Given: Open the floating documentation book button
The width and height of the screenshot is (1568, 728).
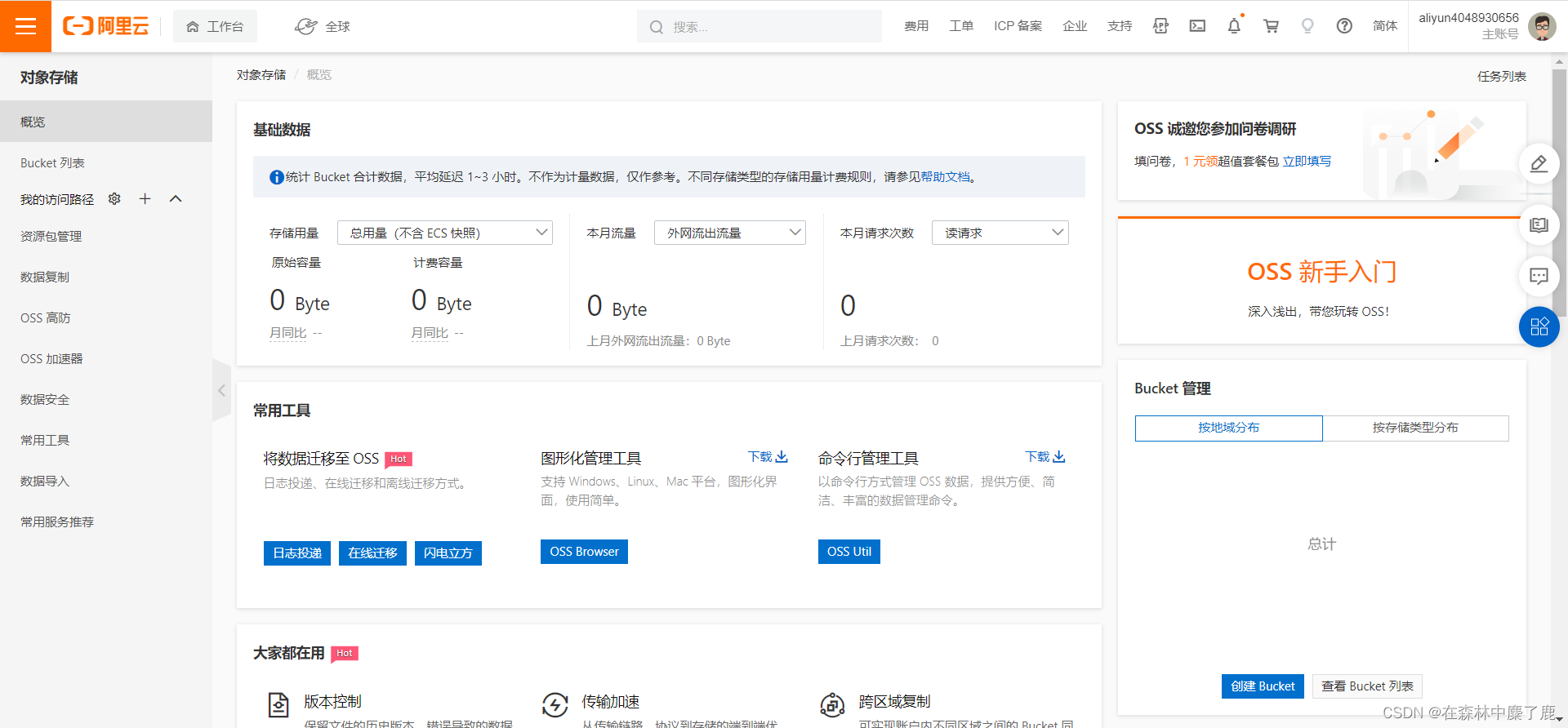Looking at the screenshot, I should point(1539,225).
